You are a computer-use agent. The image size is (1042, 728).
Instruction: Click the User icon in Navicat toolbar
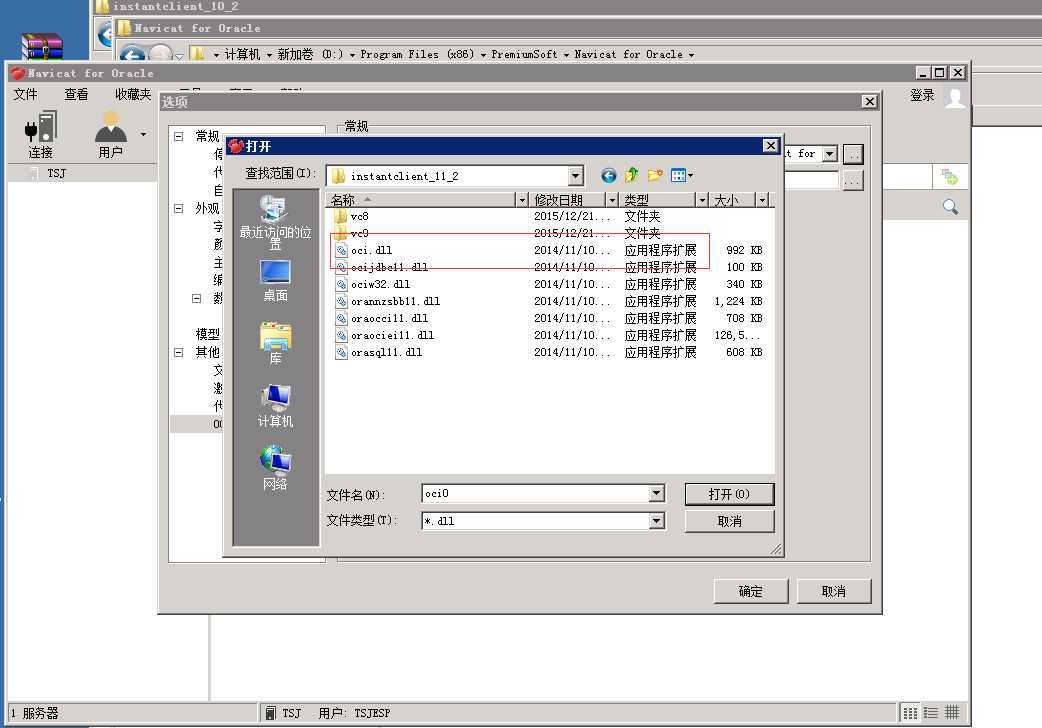(x=111, y=127)
